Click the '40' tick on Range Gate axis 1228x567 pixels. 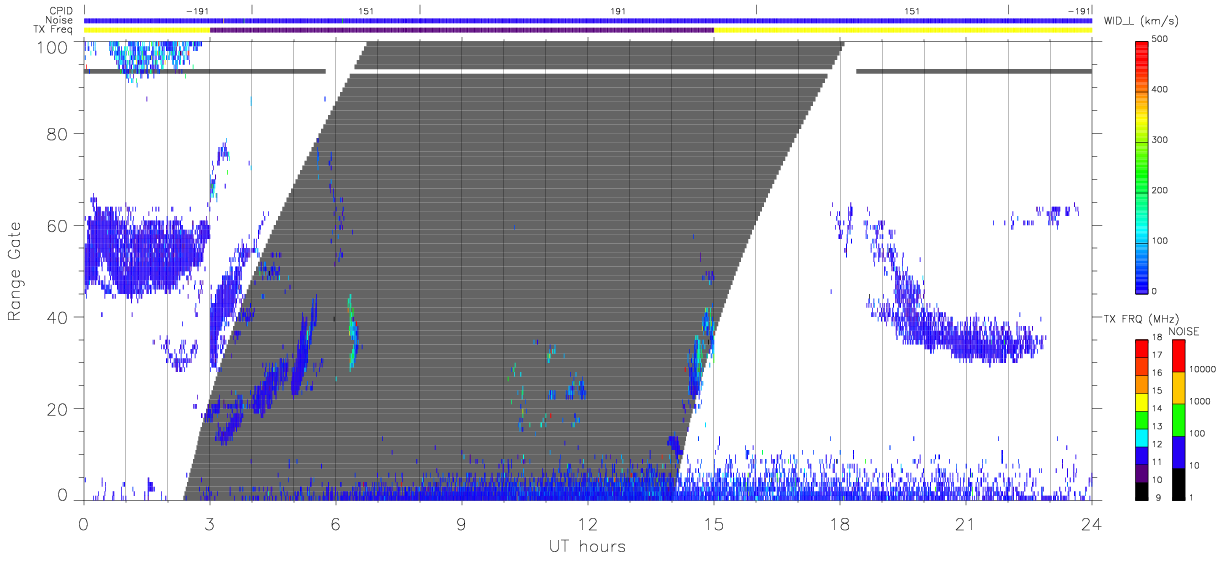pos(56,317)
